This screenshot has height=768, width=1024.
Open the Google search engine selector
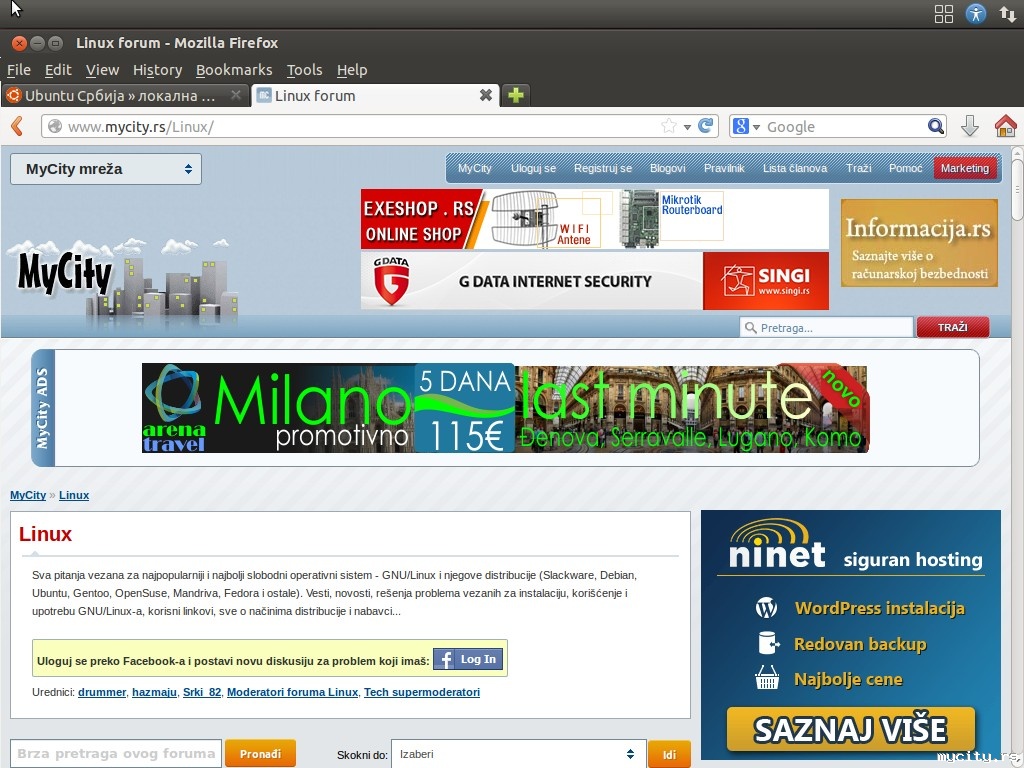(x=746, y=126)
